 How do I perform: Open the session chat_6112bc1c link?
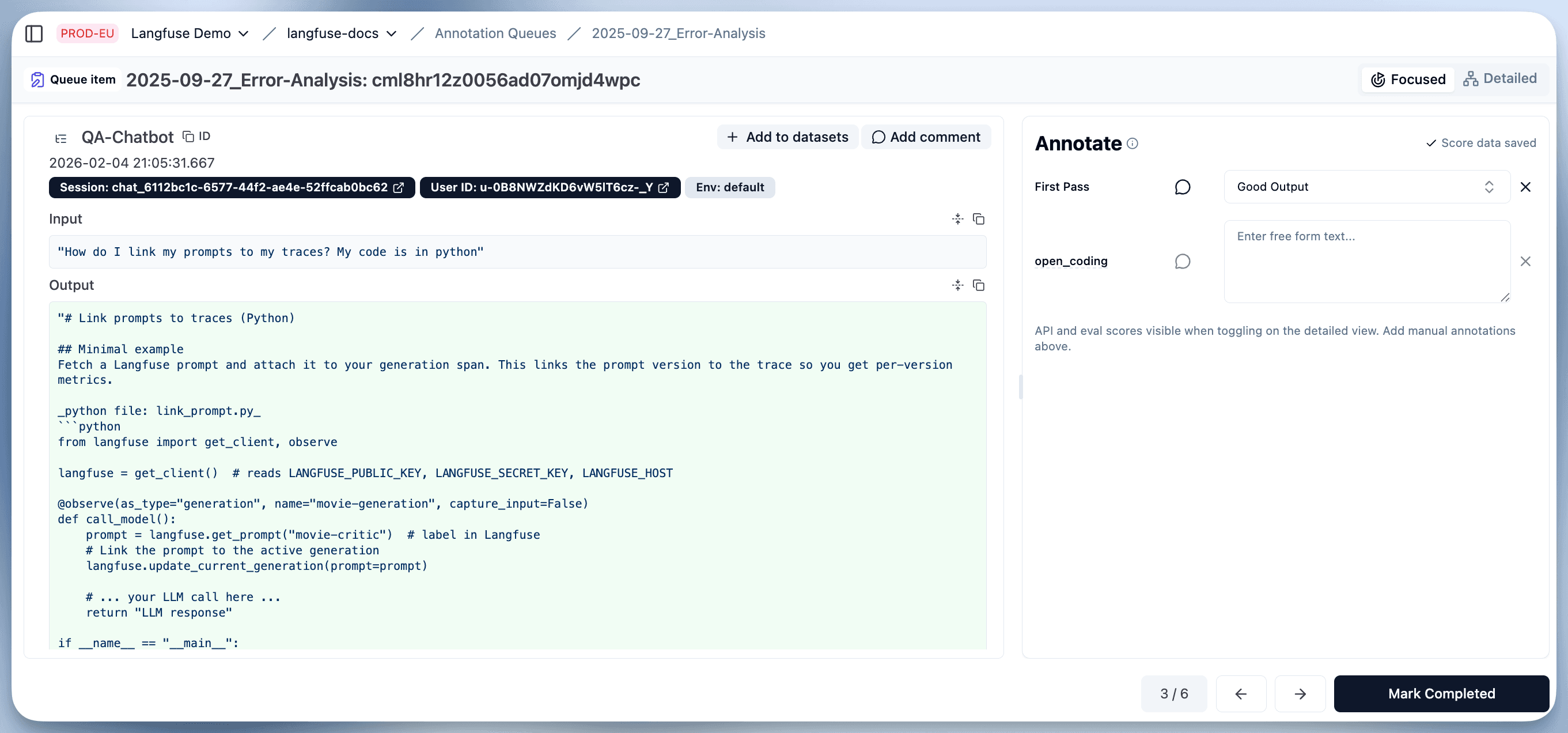(x=232, y=187)
